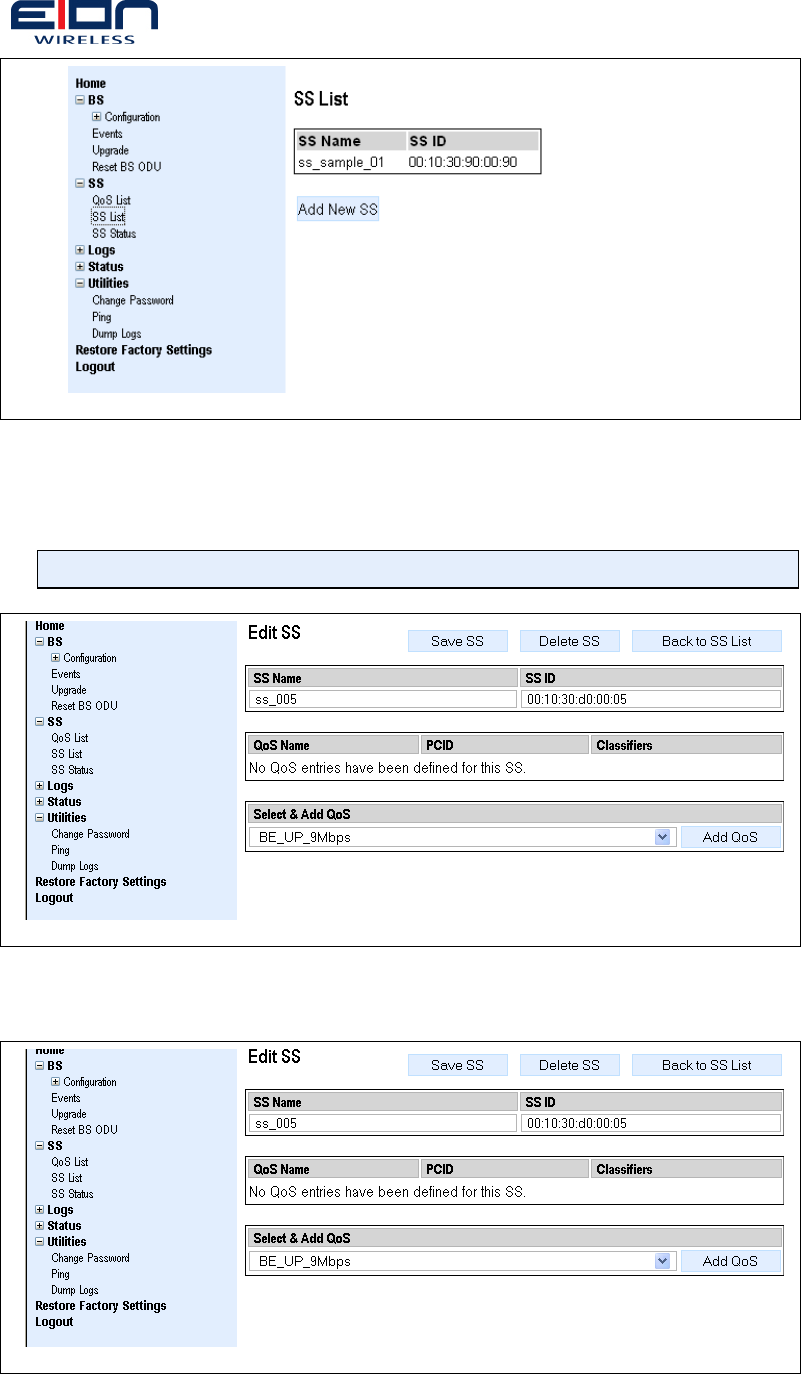Choose Restore Factory Settings in bottom Edit SS page
801x1374 pixels.
[x=101, y=1306]
